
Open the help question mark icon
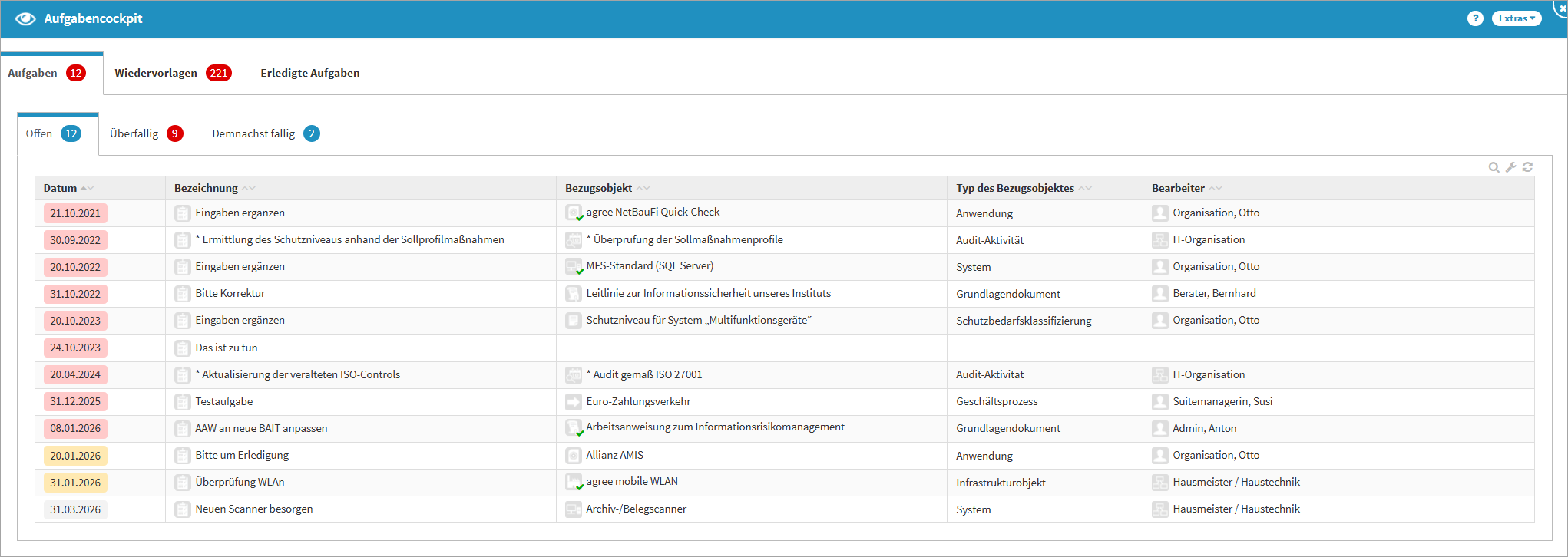click(1474, 18)
